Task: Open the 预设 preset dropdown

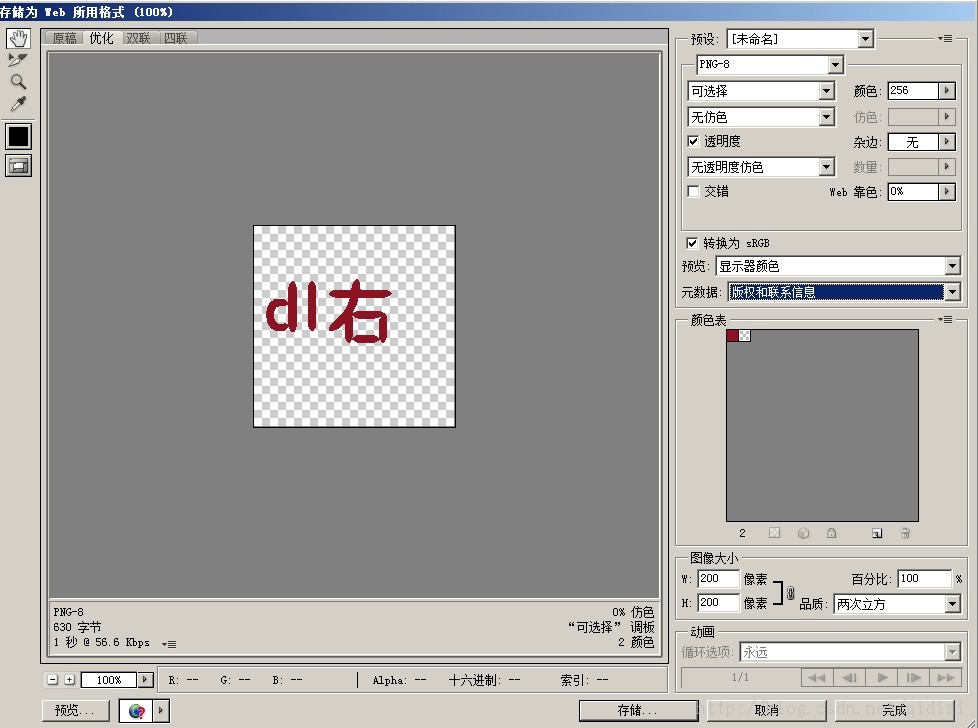Action: (x=864, y=39)
